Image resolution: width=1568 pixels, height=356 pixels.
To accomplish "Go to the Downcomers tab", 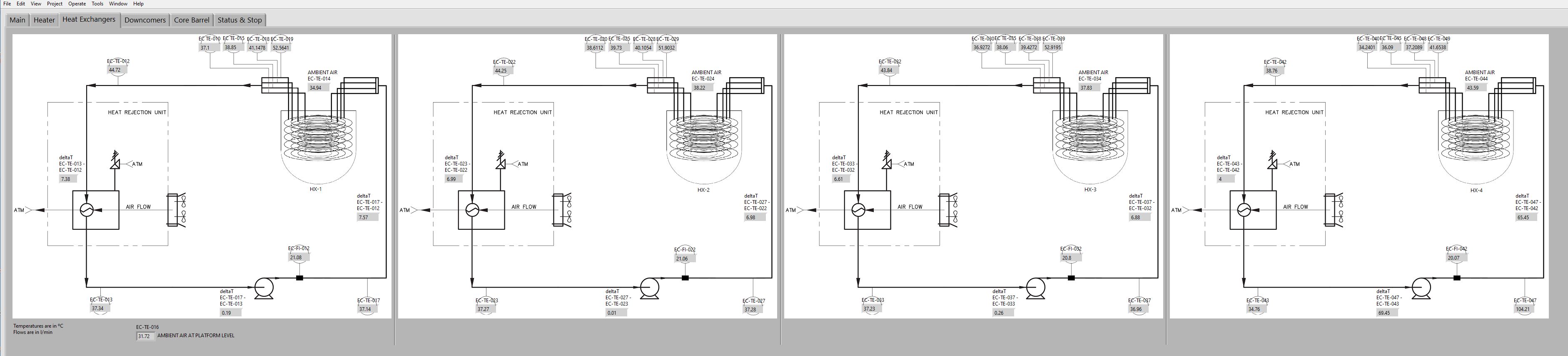I will click(145, 20).
